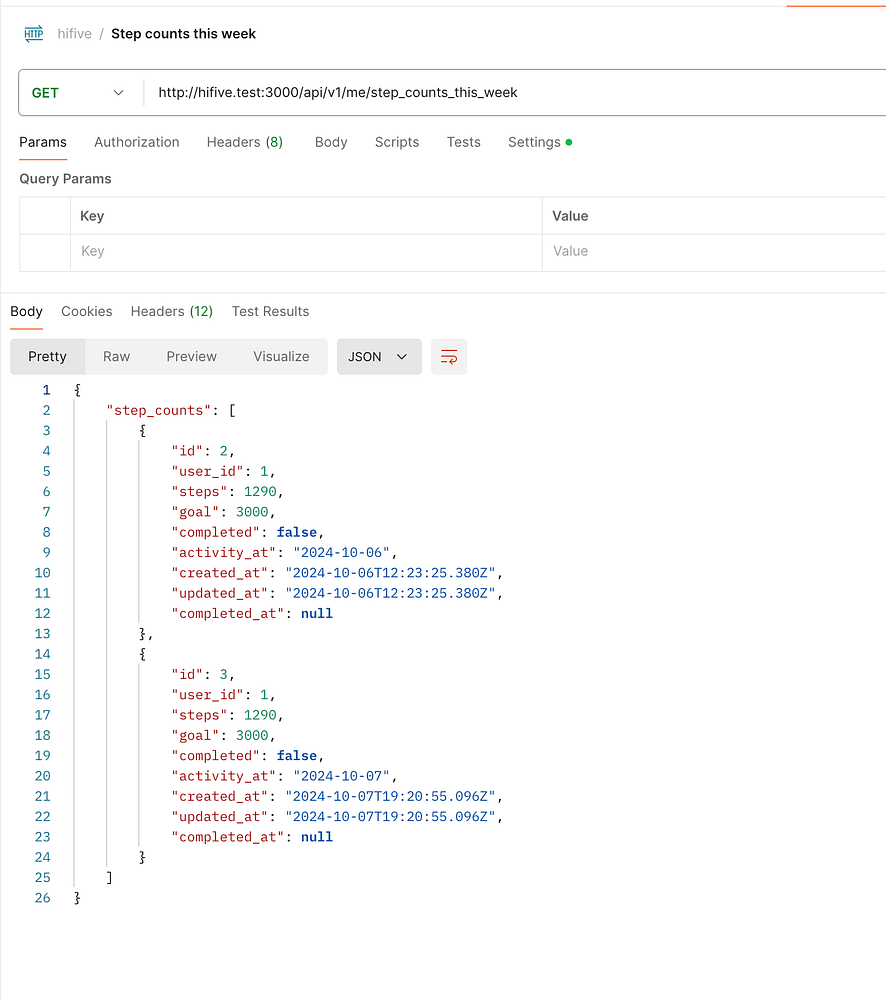Show the response Headers (12) tab
This screenshot has width=886, height=1000.
coord(172,311)
